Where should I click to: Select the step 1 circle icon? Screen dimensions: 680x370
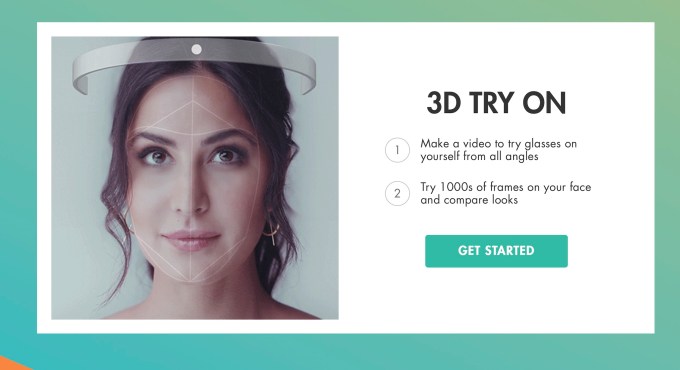tap(397, 150)
